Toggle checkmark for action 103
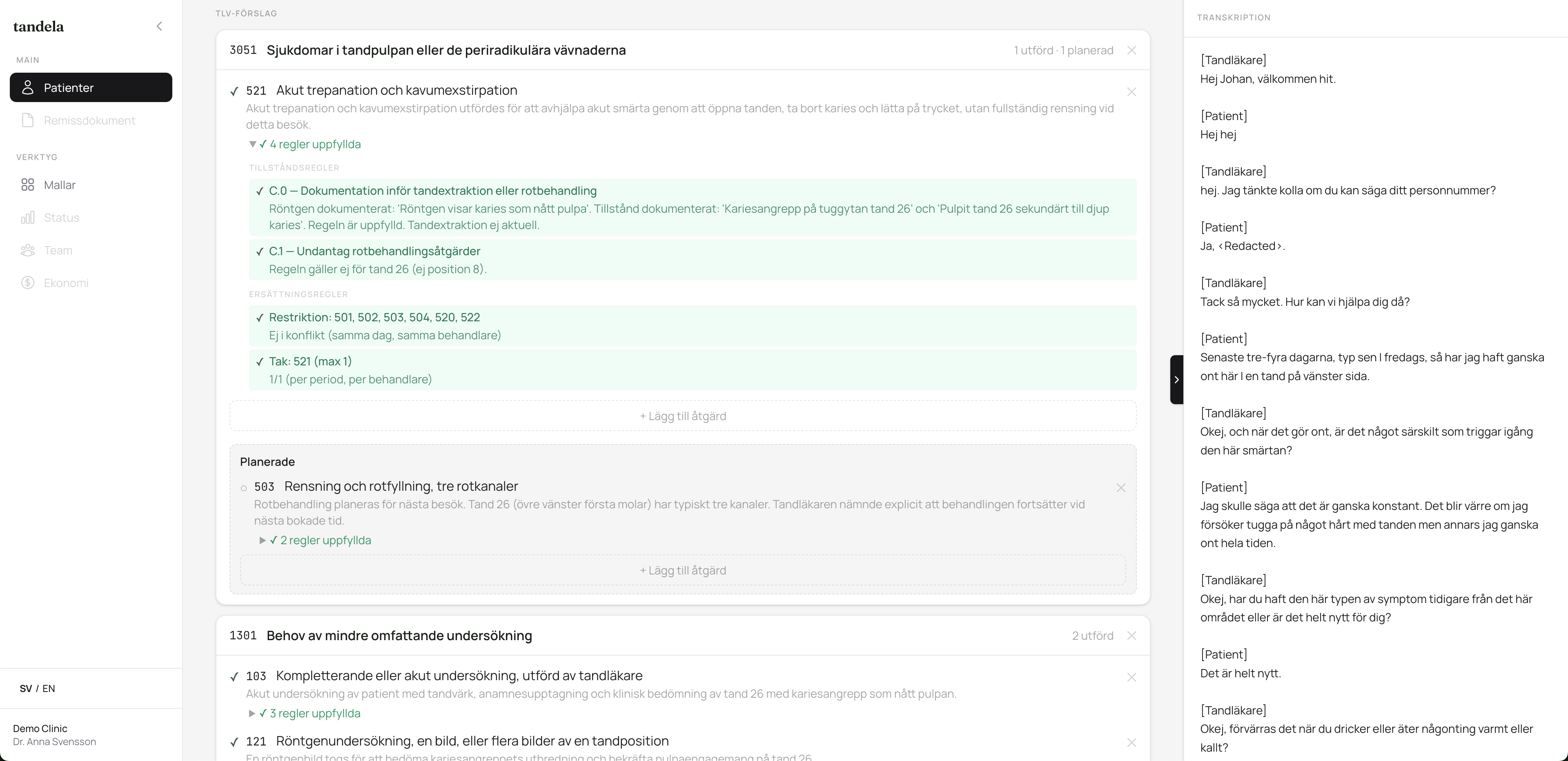 pos(234,677)
